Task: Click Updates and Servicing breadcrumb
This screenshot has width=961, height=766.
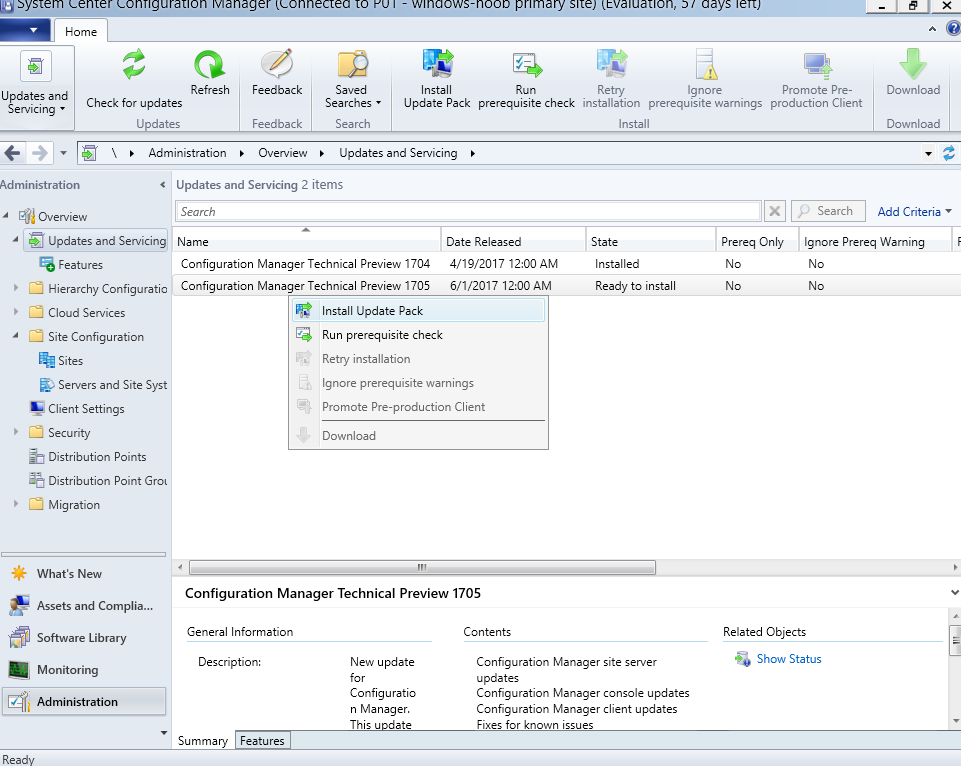Action: pyautogui.click(x=398, y=153)
